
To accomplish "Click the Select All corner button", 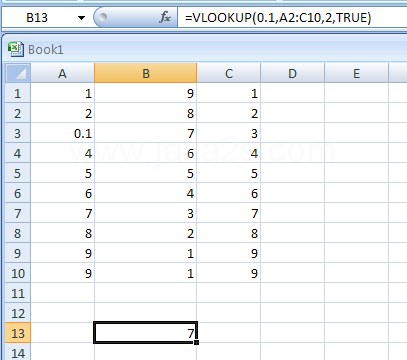I will coord(18,73).
